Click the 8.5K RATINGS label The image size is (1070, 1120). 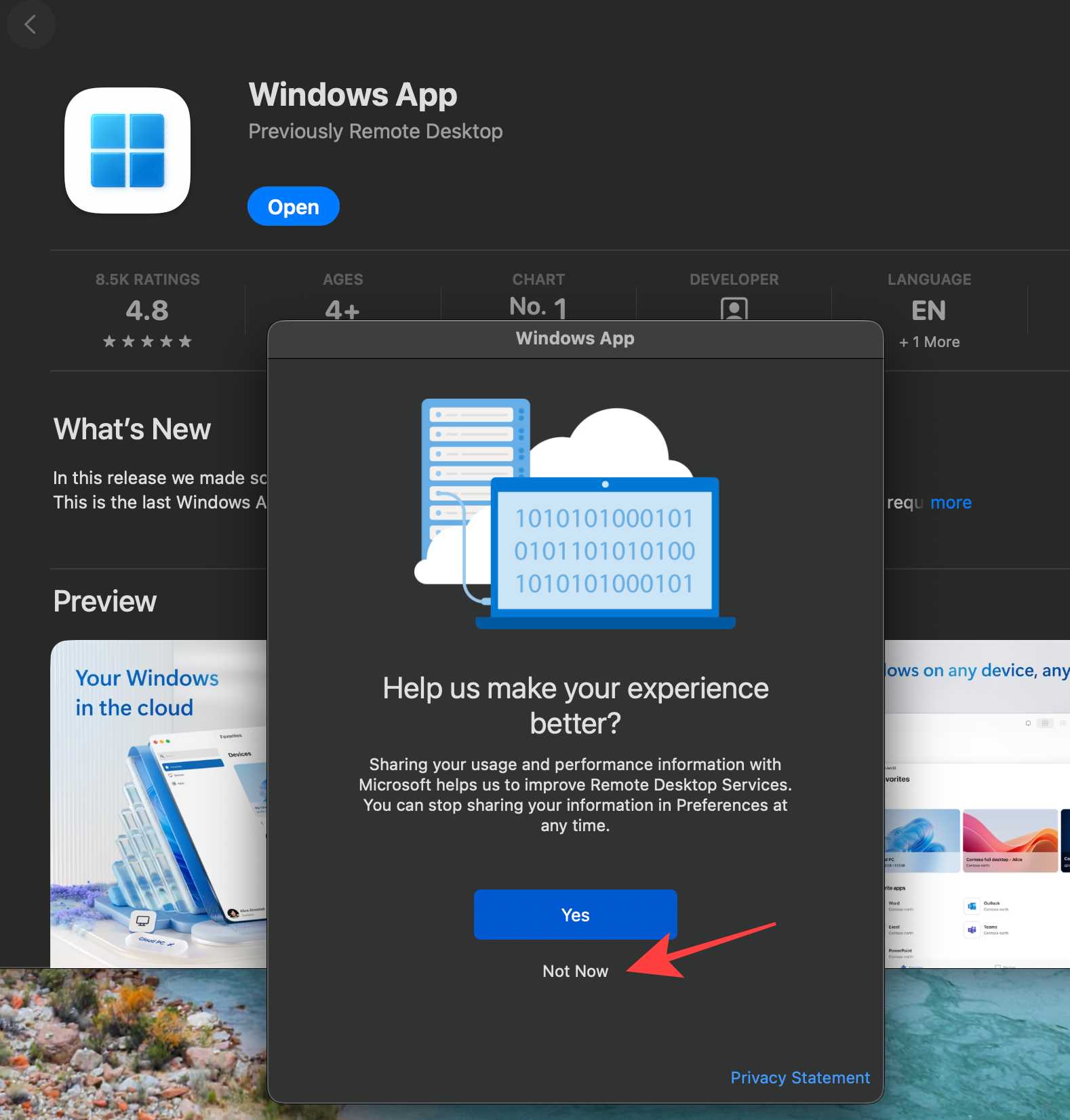click(148, 279)
